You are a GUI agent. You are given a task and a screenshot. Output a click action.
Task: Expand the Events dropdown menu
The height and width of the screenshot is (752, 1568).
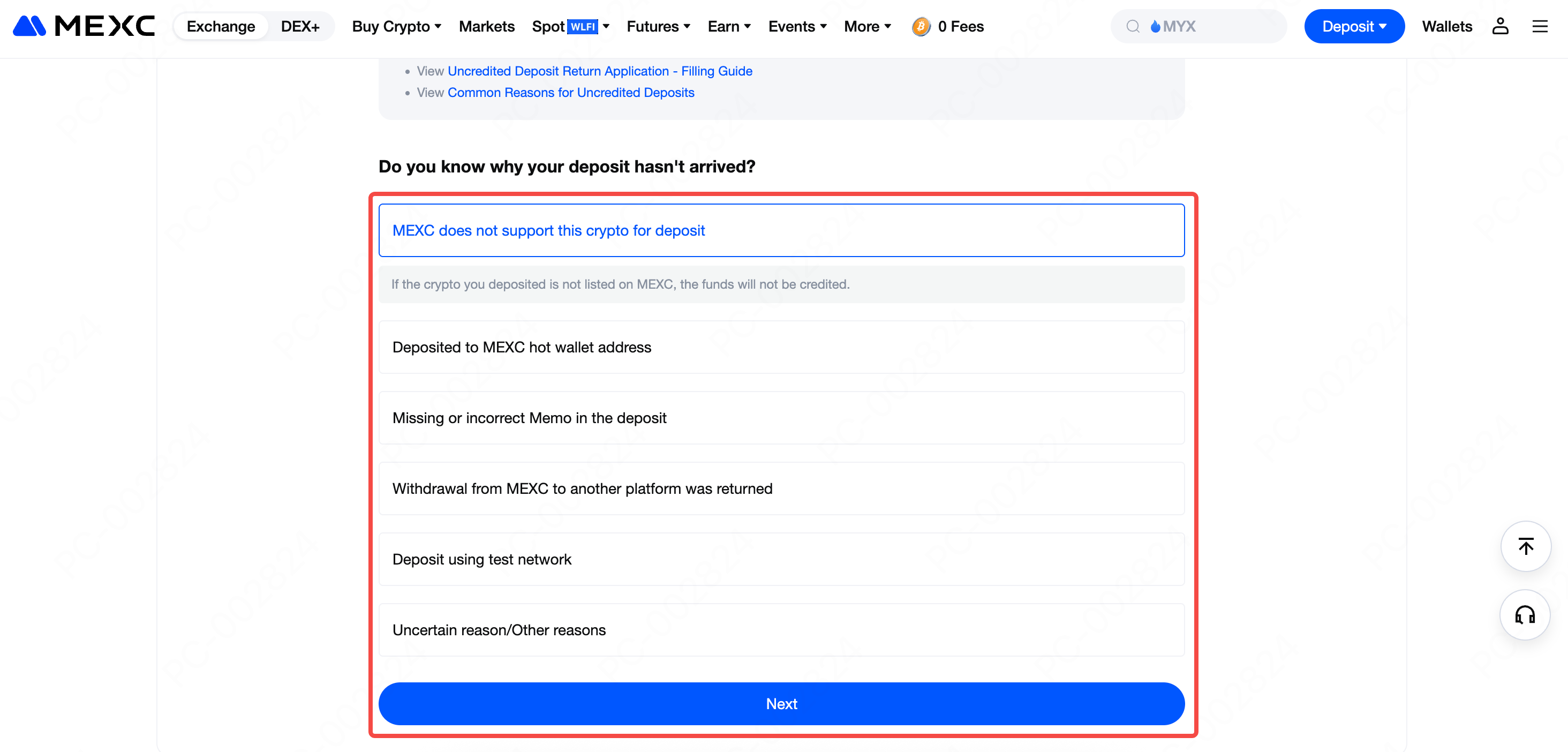tap(797, 26)
